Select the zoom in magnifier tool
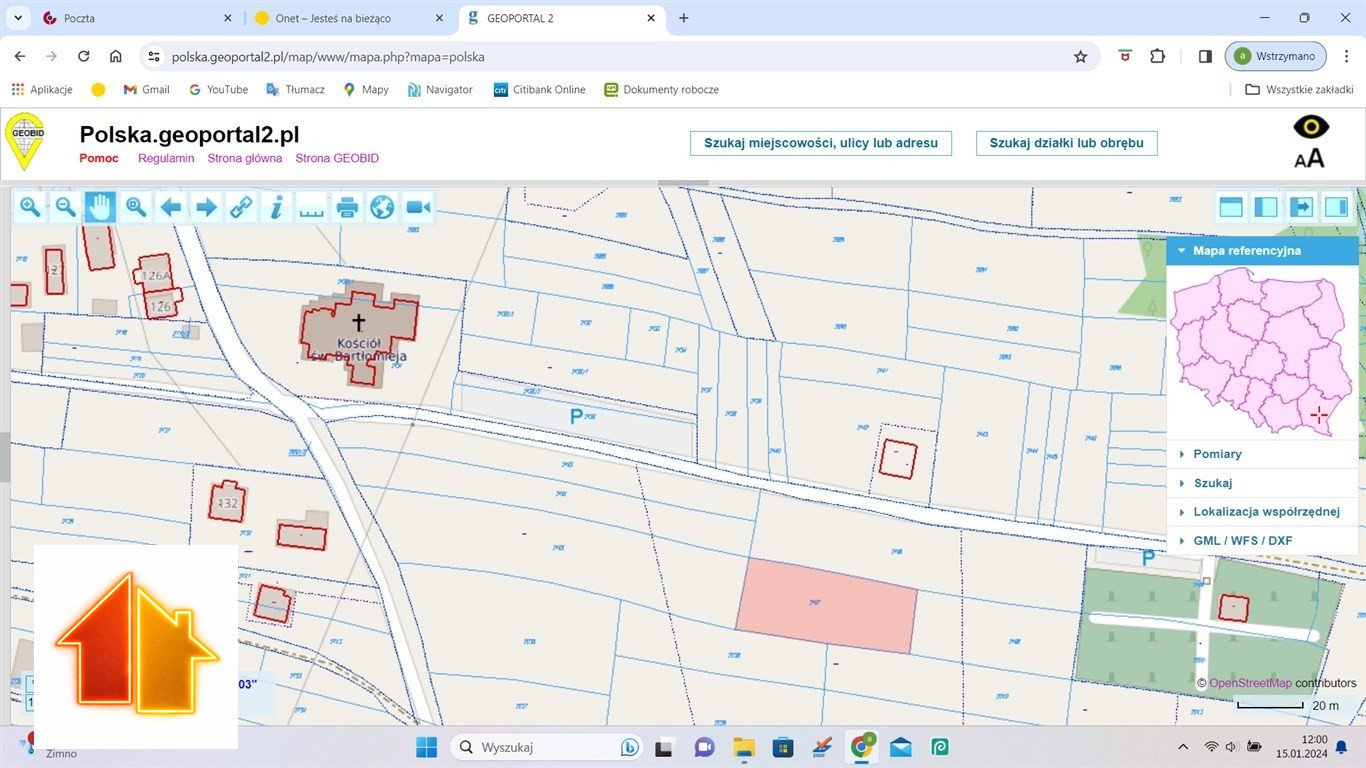 click(x=30, y=207)
